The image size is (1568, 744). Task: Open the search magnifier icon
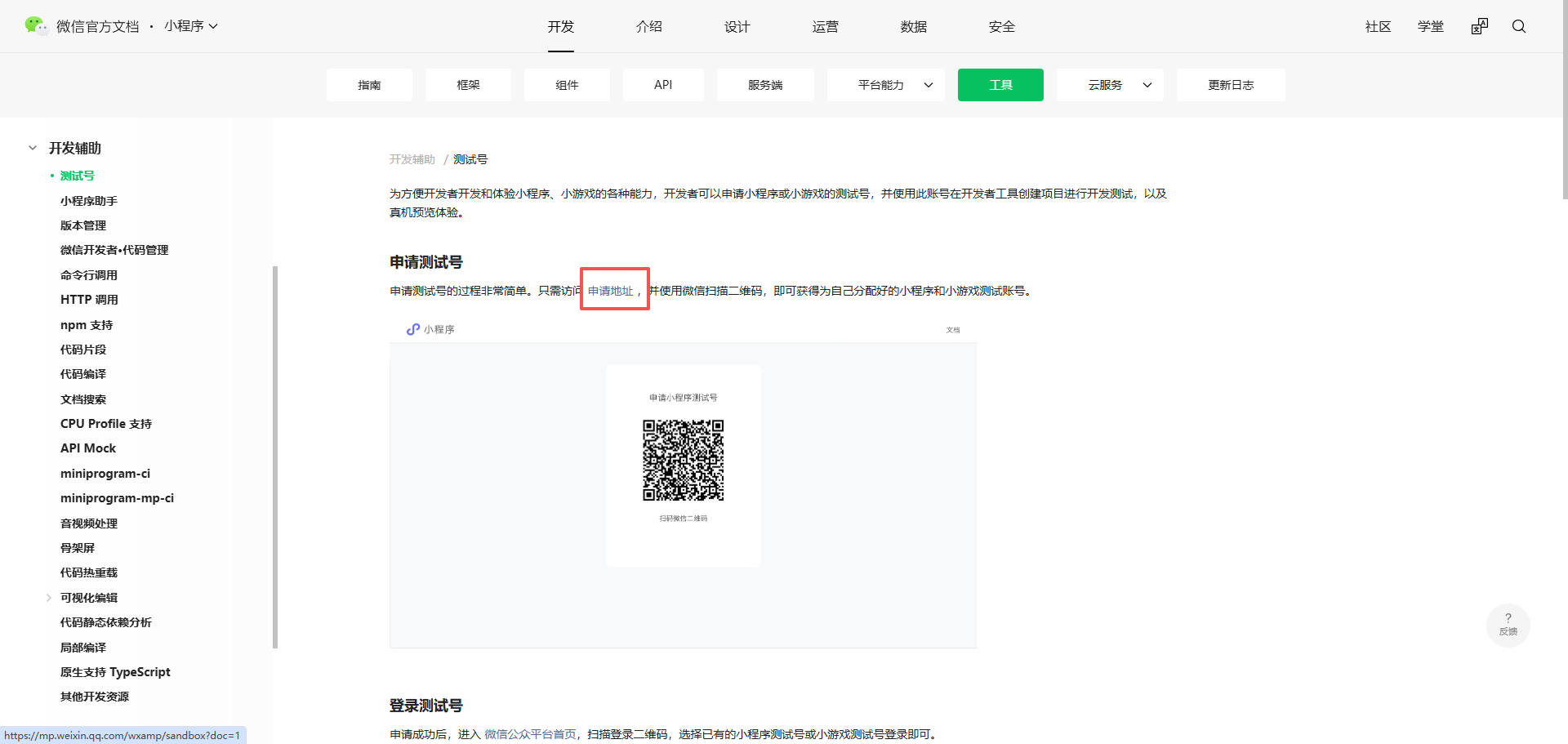(x=1519, y=26)
